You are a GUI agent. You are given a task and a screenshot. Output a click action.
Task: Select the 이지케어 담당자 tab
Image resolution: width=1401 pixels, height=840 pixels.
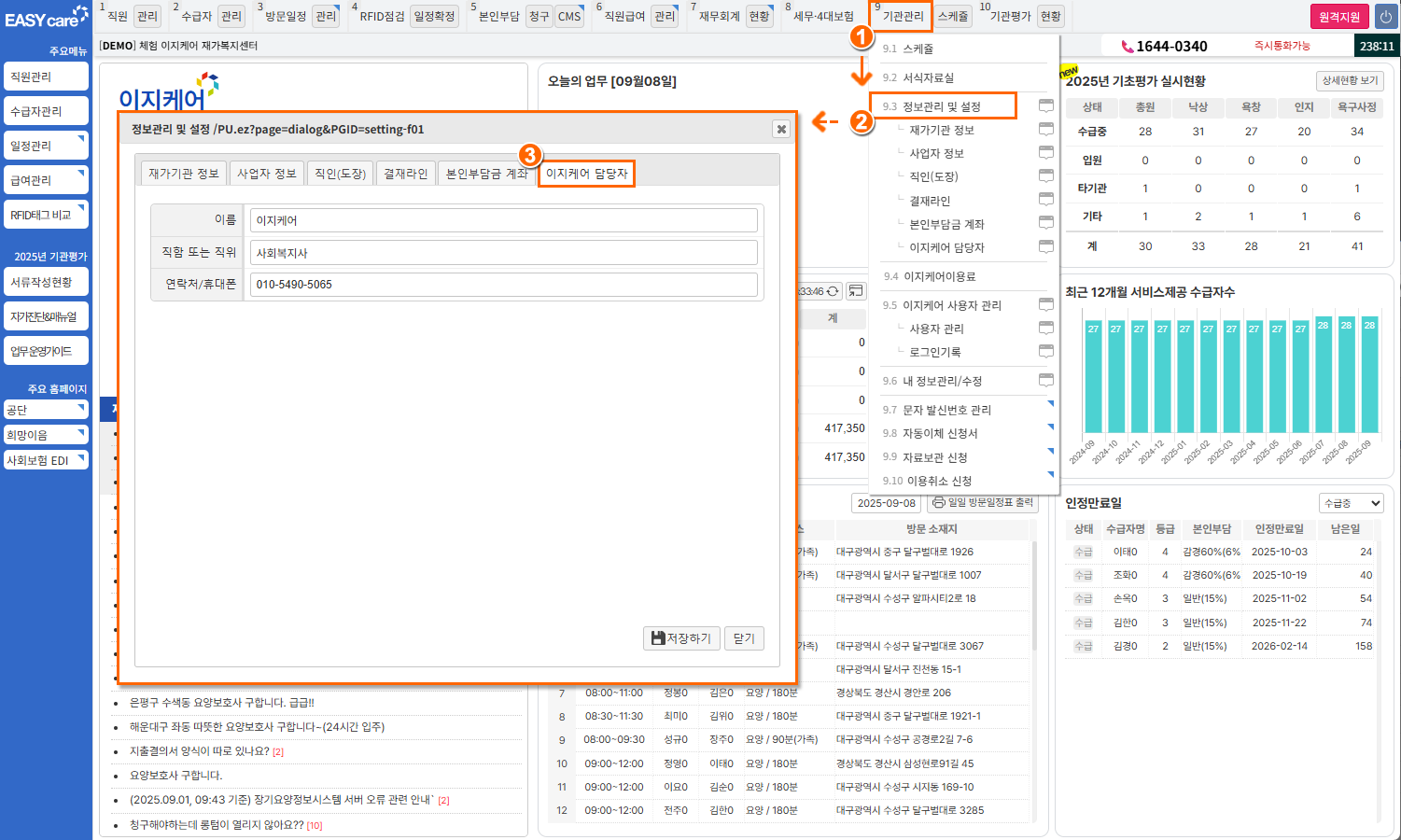pos(587,174)
